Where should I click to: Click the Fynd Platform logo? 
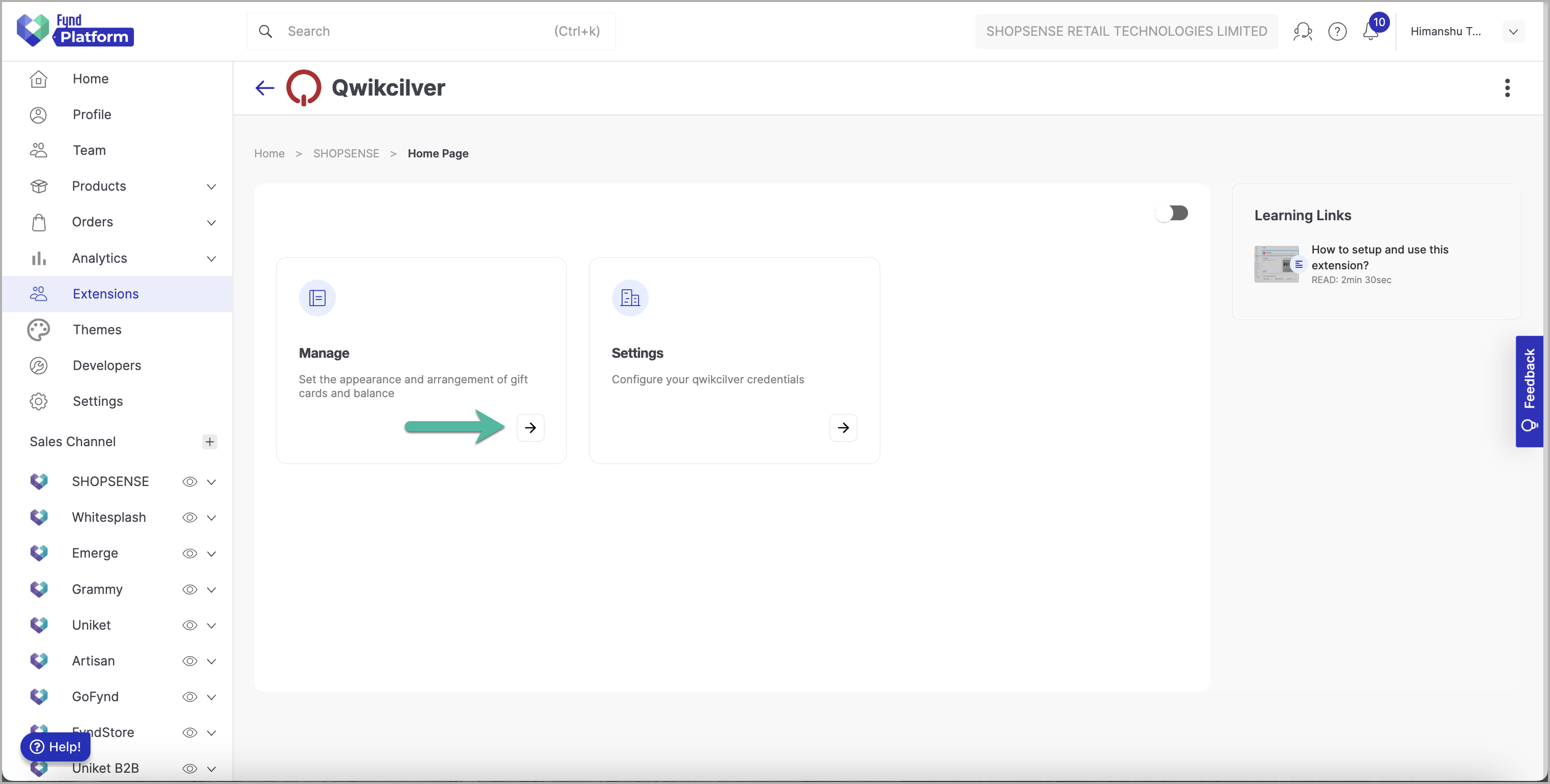[x=75, y=30]
